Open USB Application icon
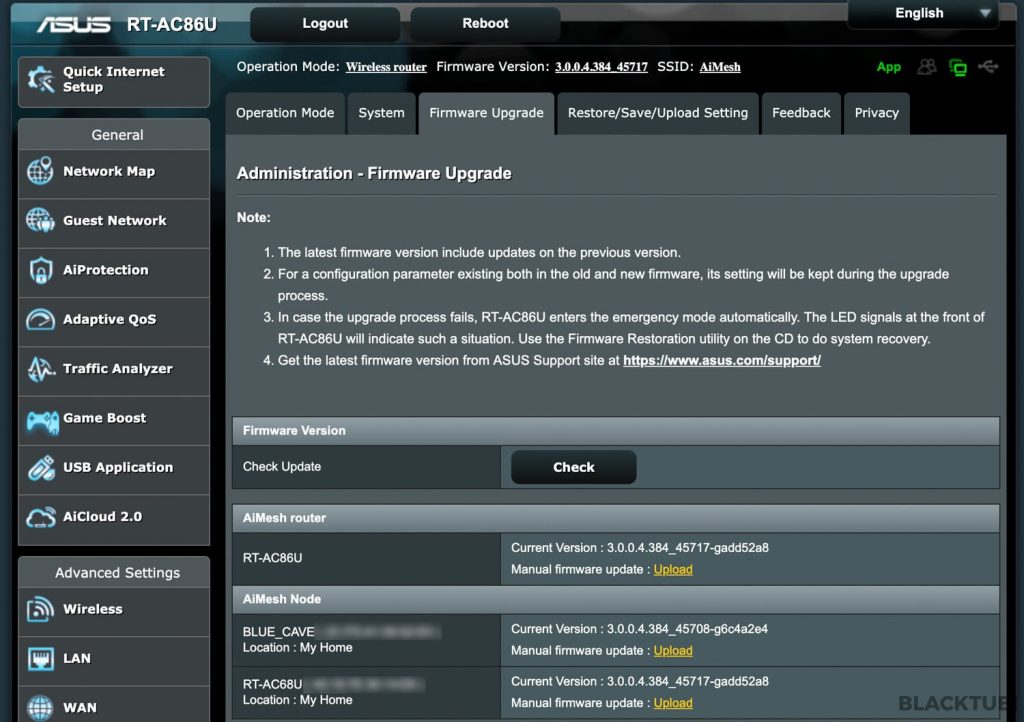 click(42, 467)
